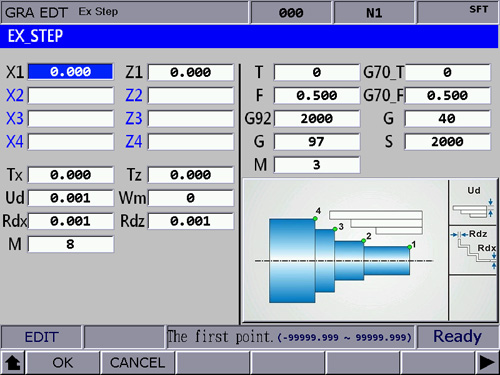The width and height of the screenshot is (500, 375).
Task: Click the empty Z4 field
Action: (x=191, y=142)
